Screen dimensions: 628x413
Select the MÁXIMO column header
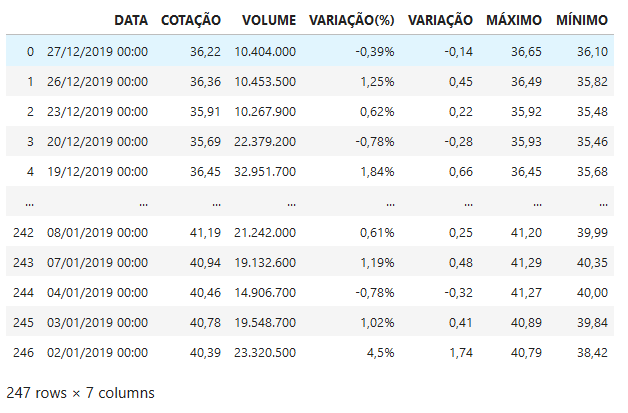pyautogui.click(x=514, y=20)
